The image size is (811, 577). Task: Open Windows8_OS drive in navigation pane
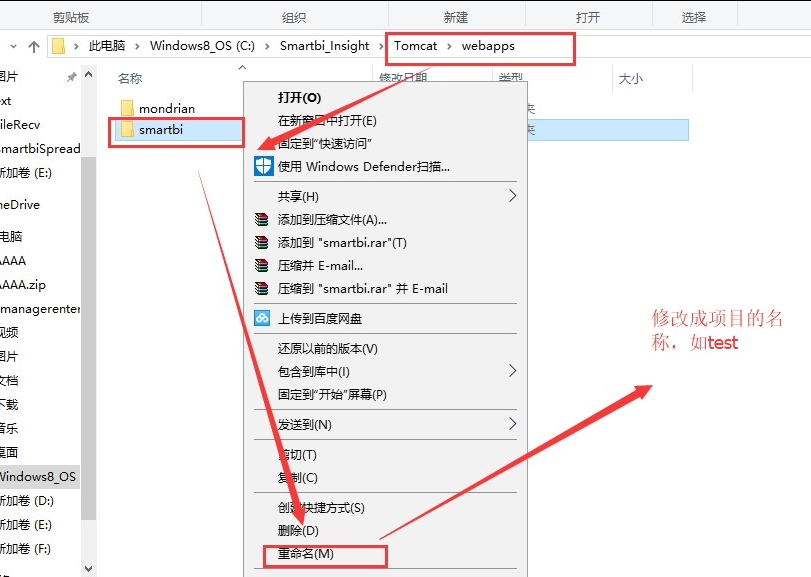(38, 476)
